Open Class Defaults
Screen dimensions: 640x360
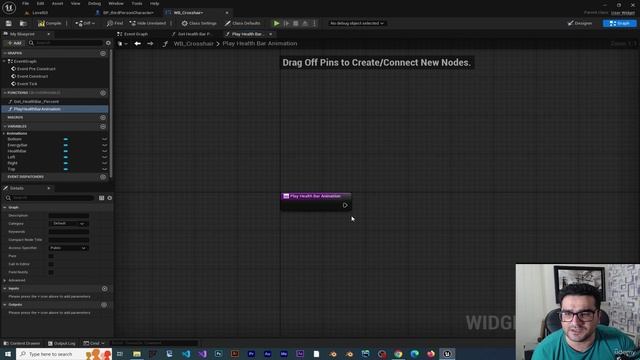point(242,23)
